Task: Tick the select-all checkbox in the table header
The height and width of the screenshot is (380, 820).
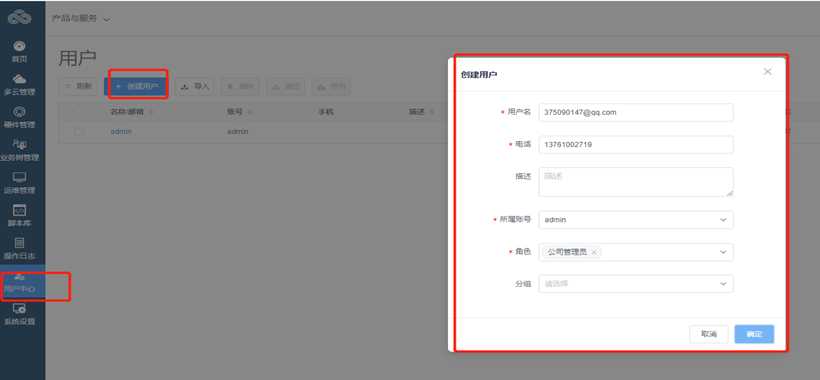Action: click(78, 112)
